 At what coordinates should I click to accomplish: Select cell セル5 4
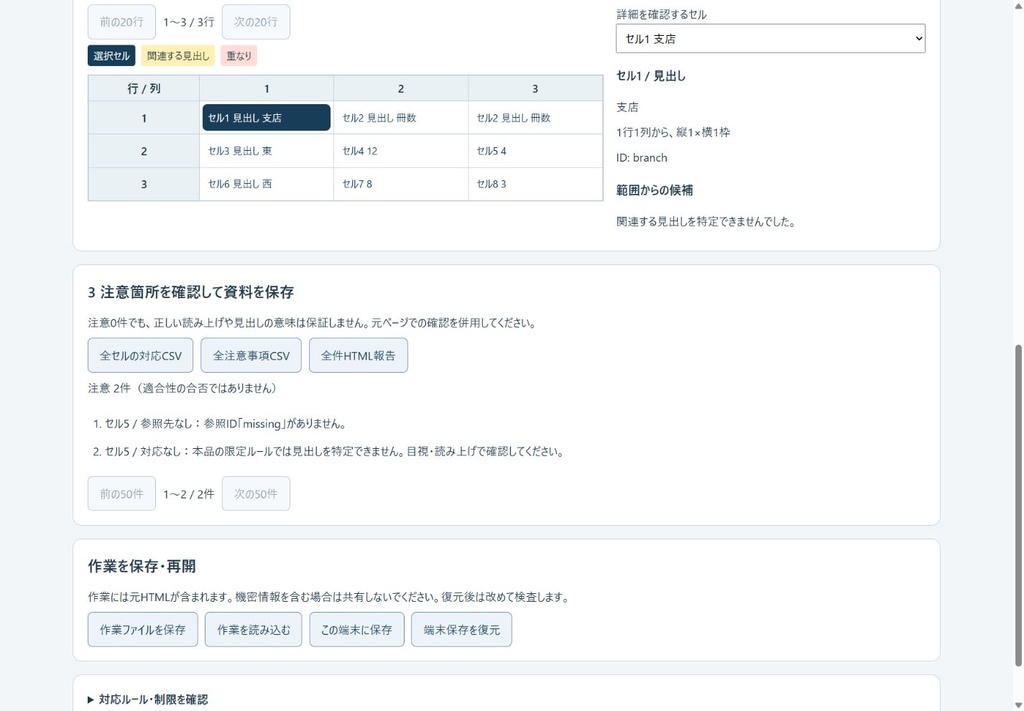pos(535,151)
